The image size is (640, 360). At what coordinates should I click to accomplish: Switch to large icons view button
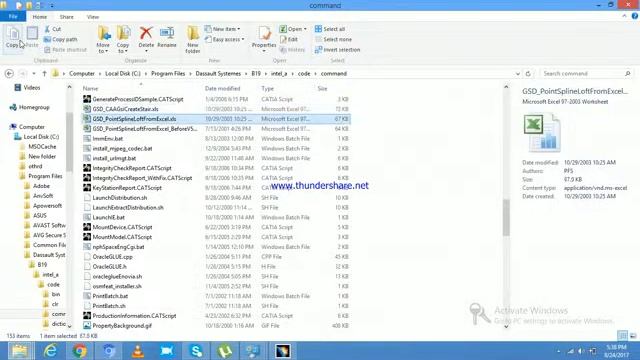pos(633,336)
